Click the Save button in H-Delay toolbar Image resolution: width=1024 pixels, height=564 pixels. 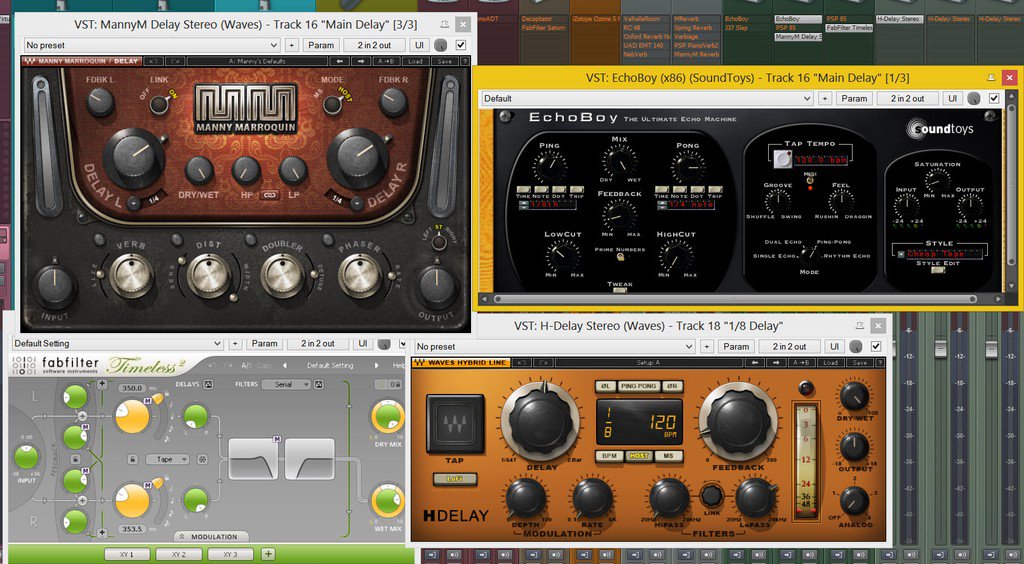[859, 363]
